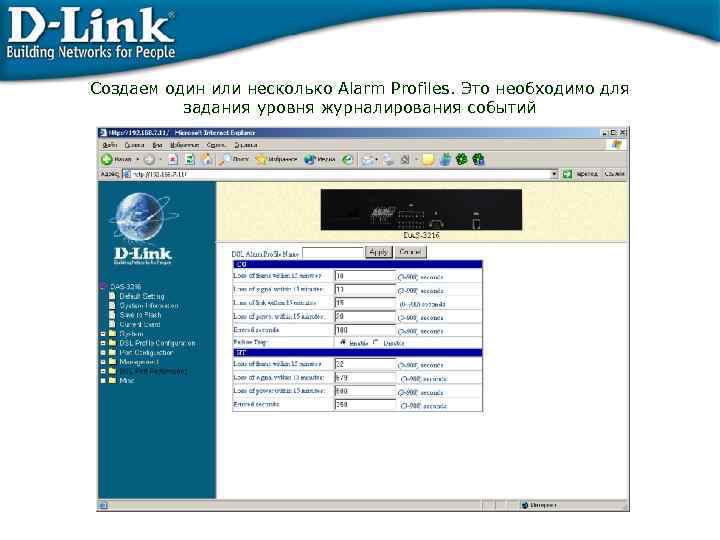The image size is (720, 540).
Task: Open the Mail button dropdown arrow
Action: tap(377, 159)
